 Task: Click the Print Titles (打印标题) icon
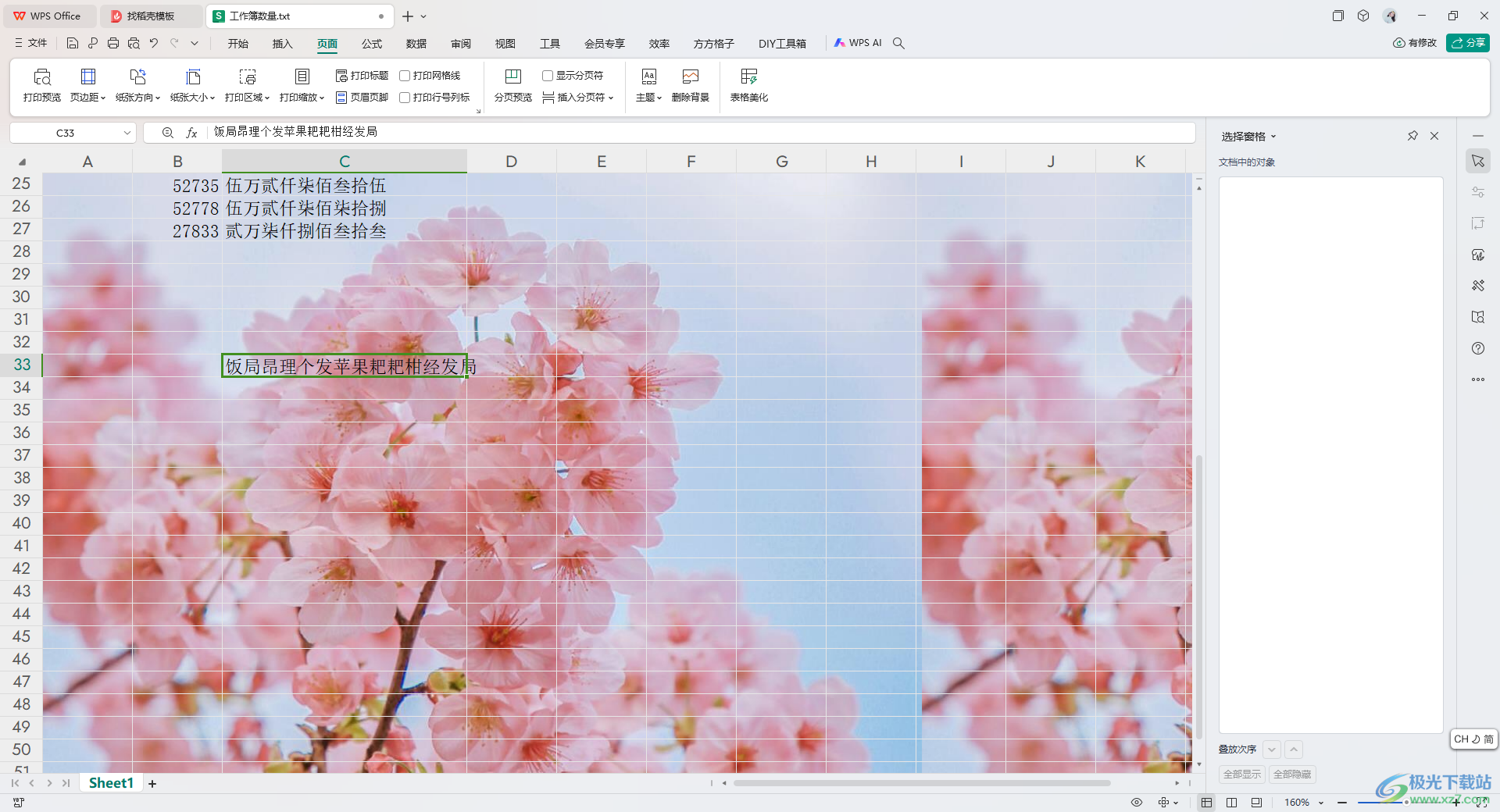[x=341, y=76]
